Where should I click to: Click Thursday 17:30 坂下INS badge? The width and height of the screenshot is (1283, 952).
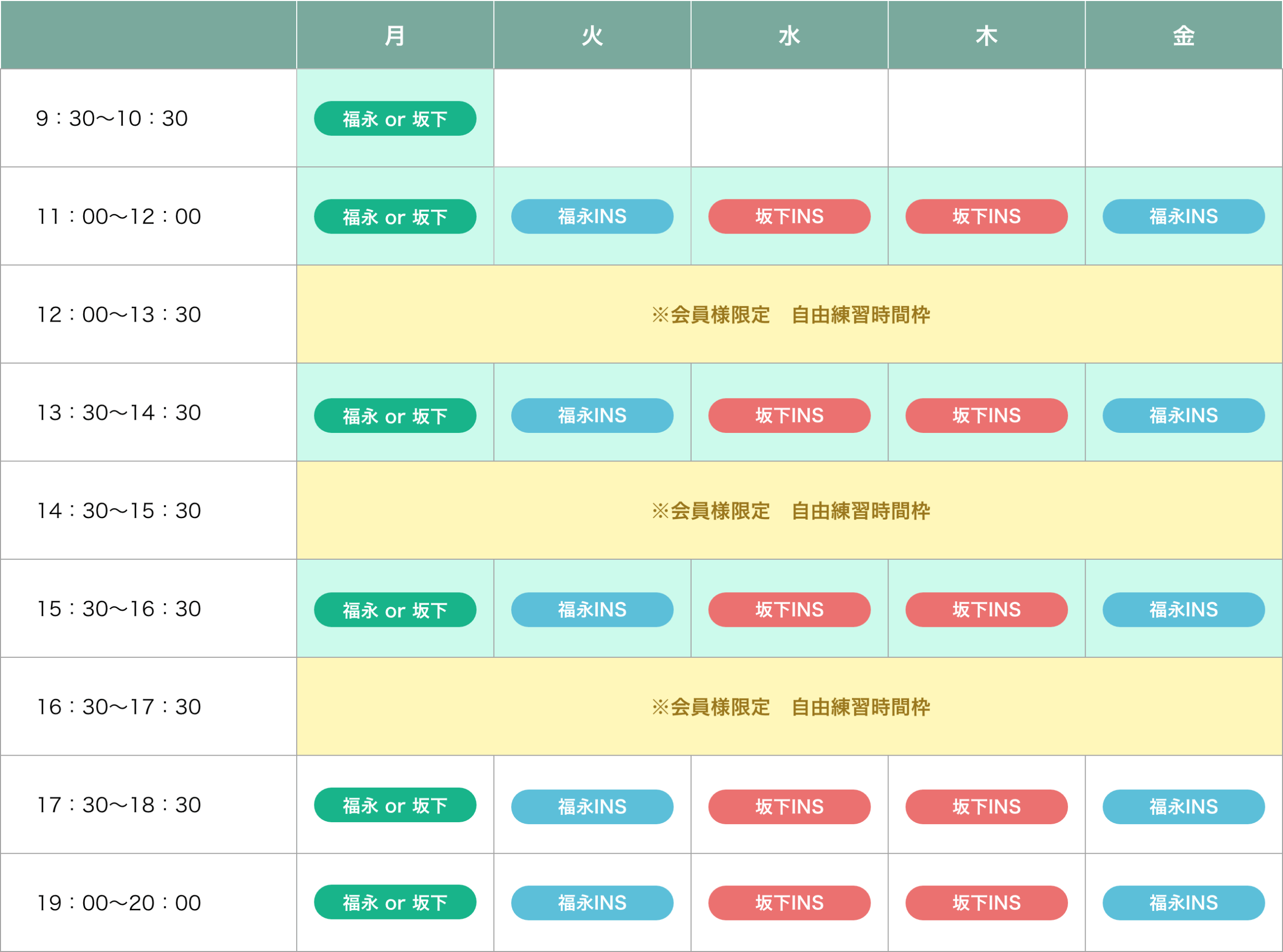(986, 807)
